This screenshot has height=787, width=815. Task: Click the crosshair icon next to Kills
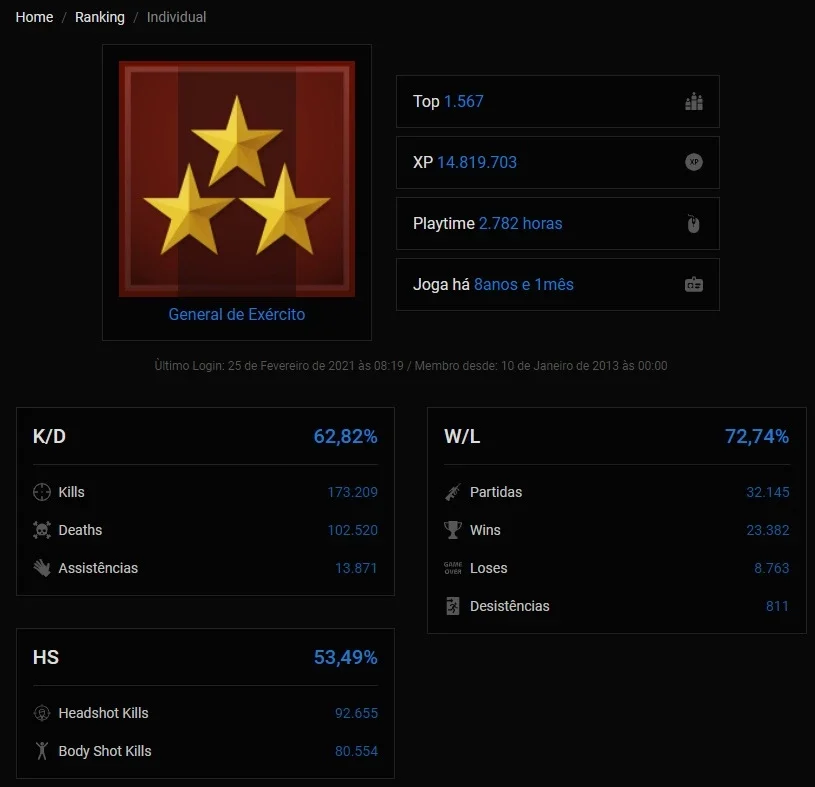(x=42, y=492)
